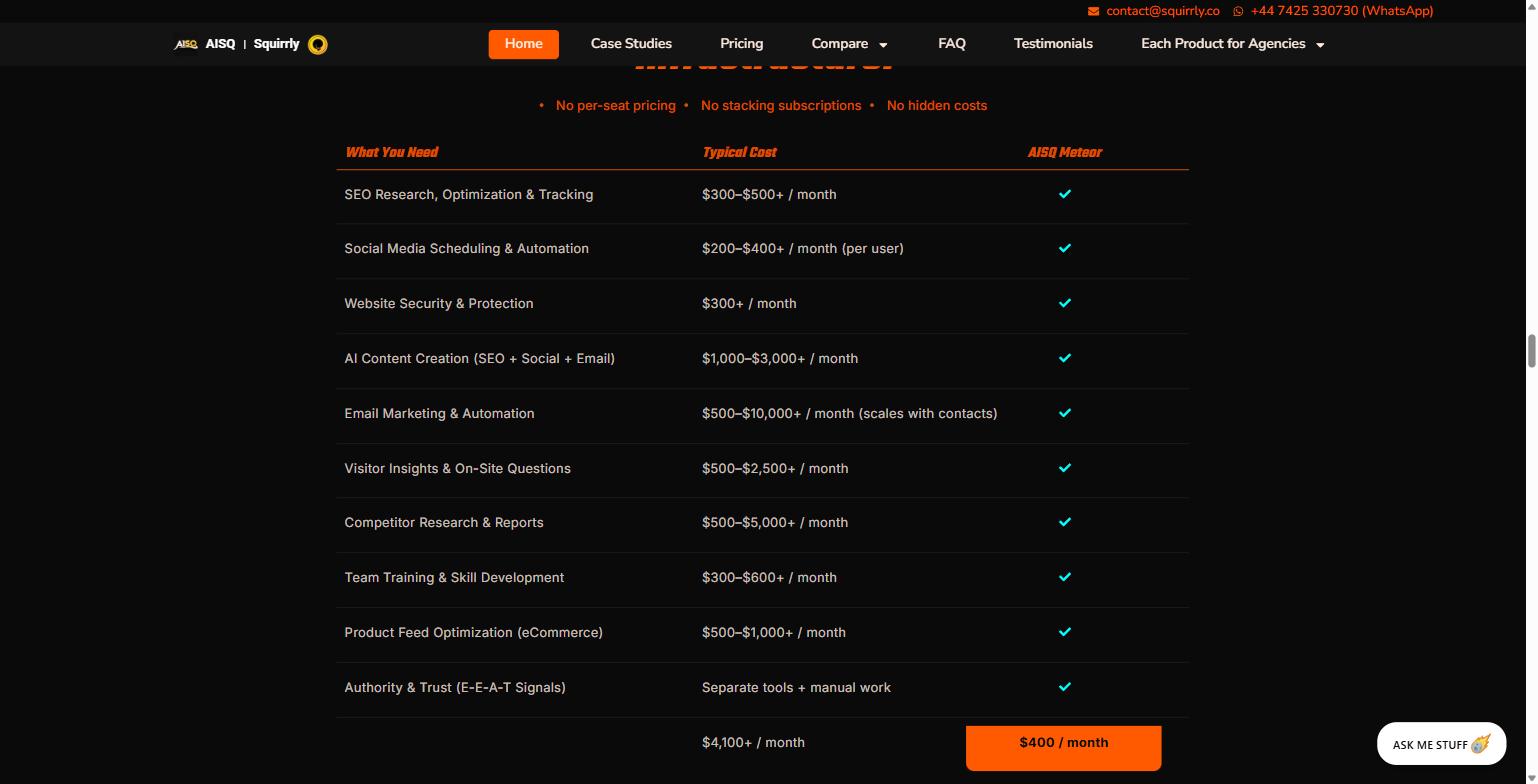Click checkmark in Team Training row
Screen dimensions: 1538x784
click(x=1065, y=577)
